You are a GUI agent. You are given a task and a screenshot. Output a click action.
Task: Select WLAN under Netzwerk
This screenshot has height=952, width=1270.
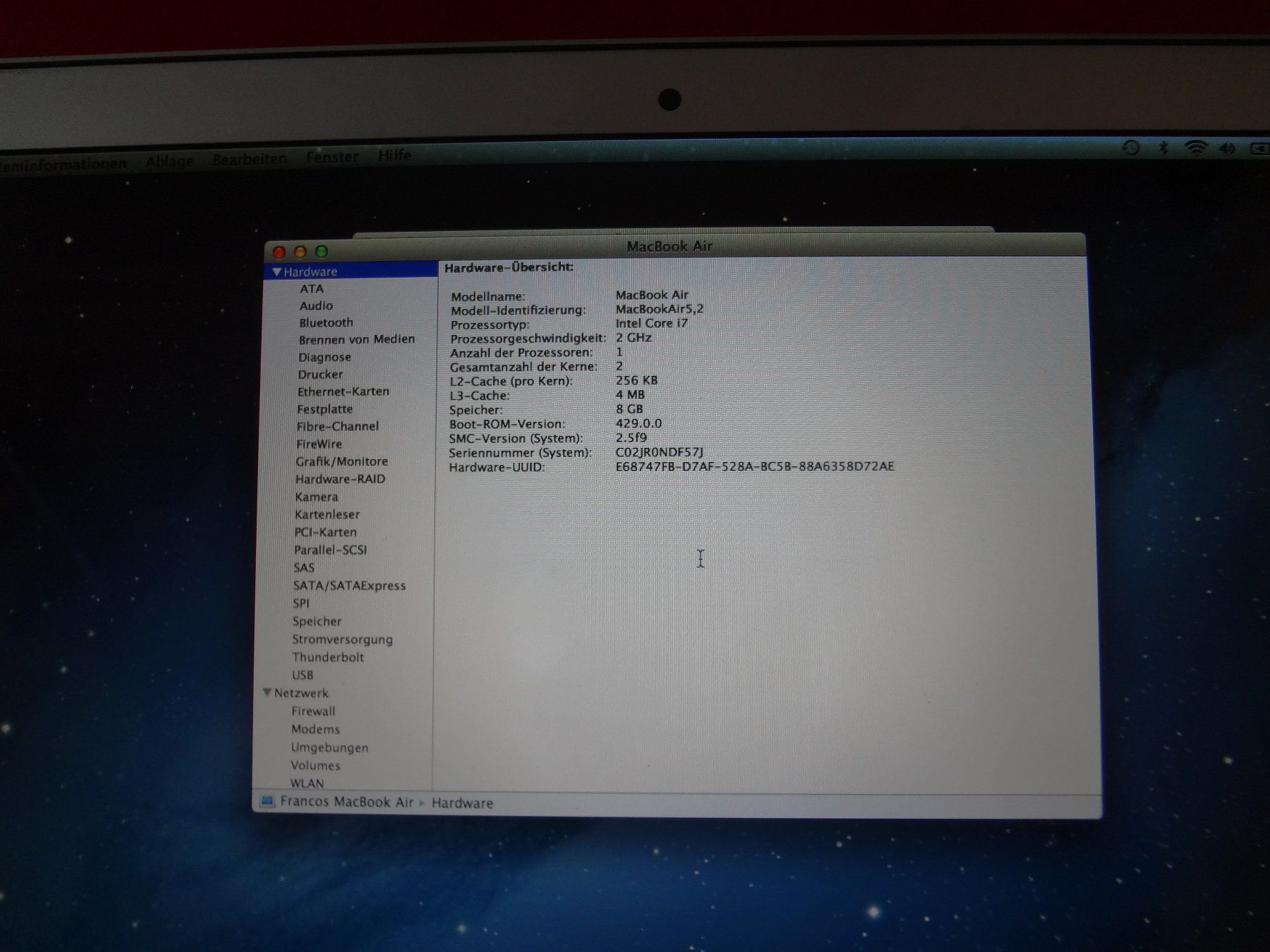click(x=306, y=783)
